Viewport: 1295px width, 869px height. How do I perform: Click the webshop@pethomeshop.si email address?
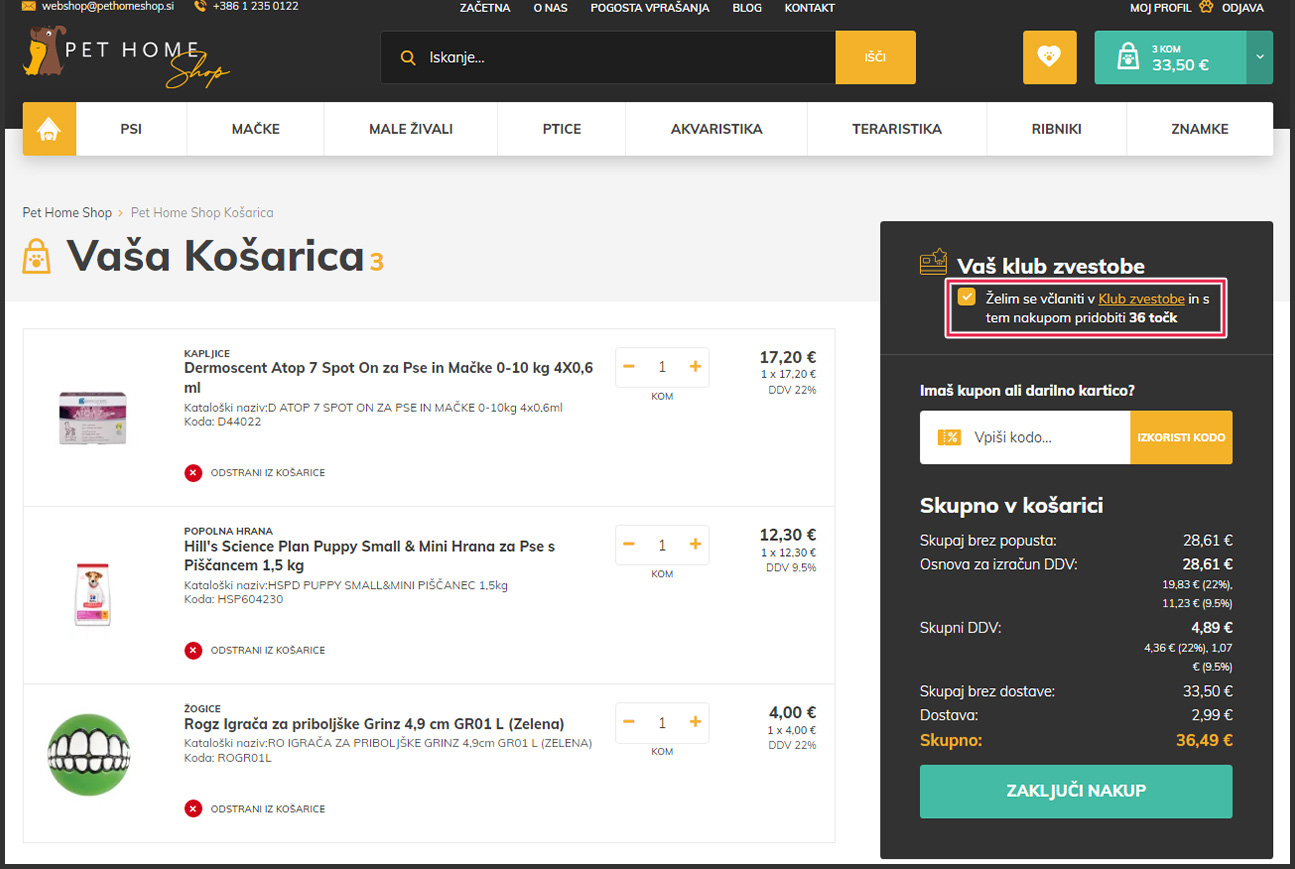click(x=106, y=6)
